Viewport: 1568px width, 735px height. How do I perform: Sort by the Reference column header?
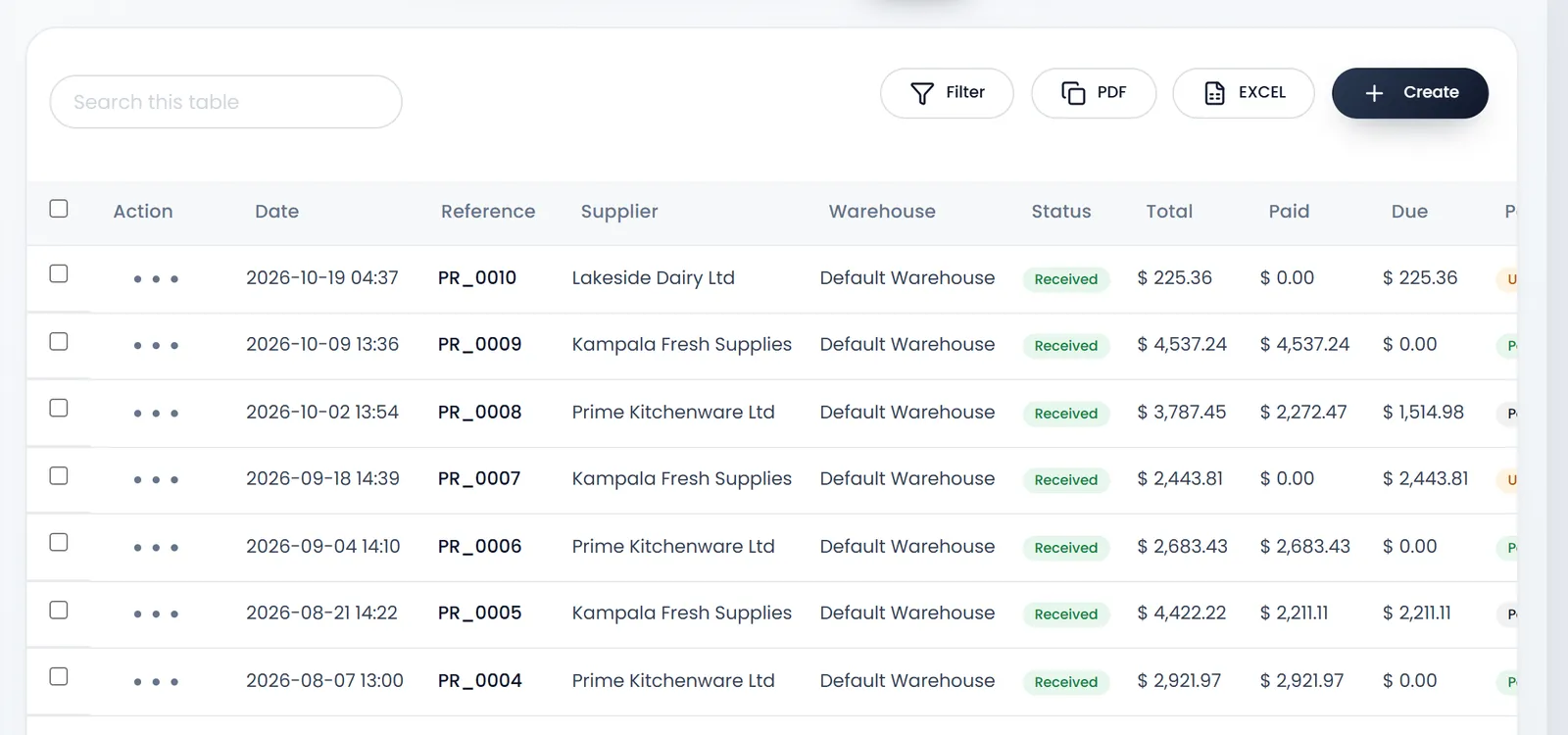[488, 212]
